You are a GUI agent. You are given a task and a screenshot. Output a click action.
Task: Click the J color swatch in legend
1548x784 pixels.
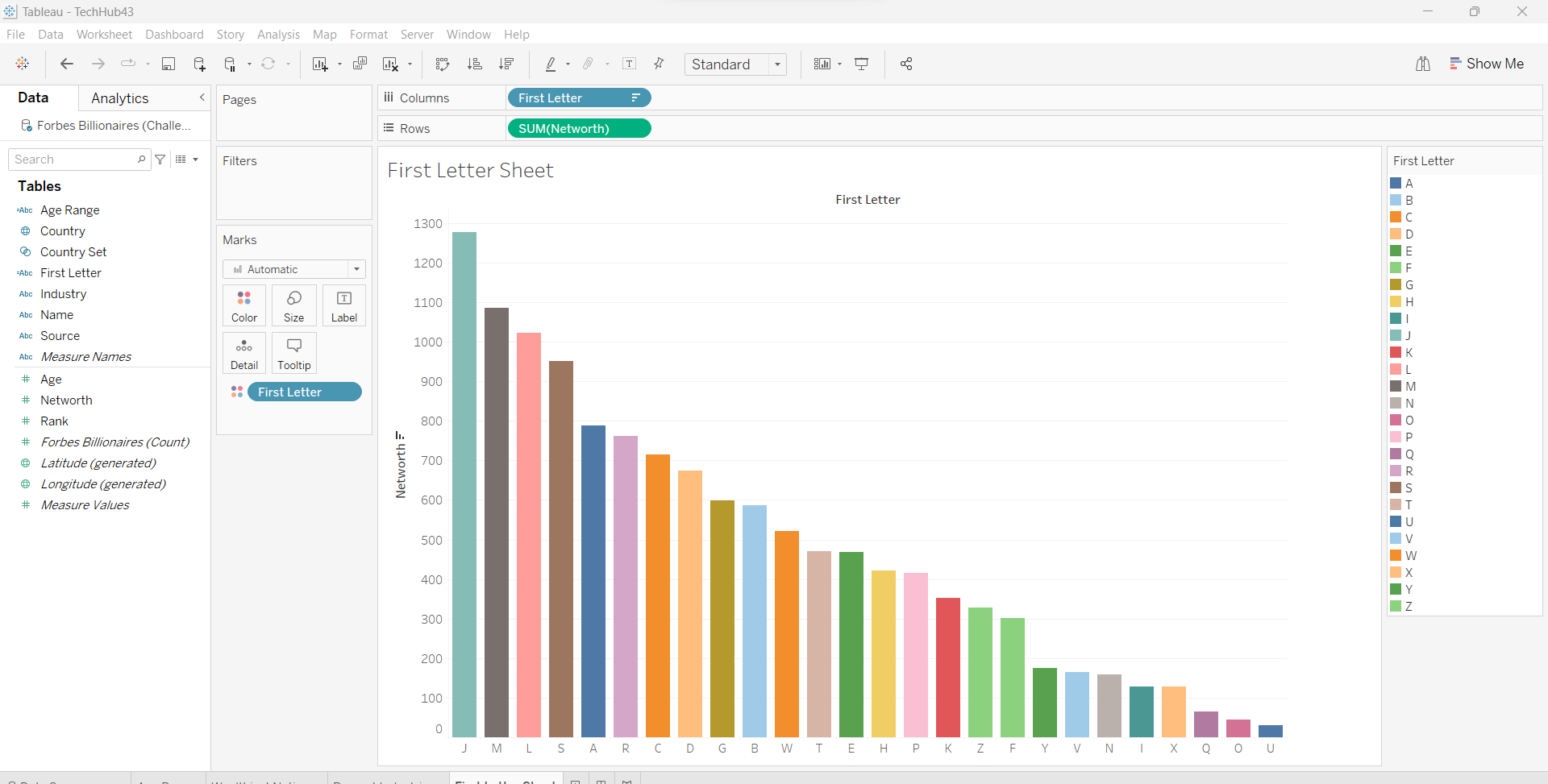(x=1396, y=335)
